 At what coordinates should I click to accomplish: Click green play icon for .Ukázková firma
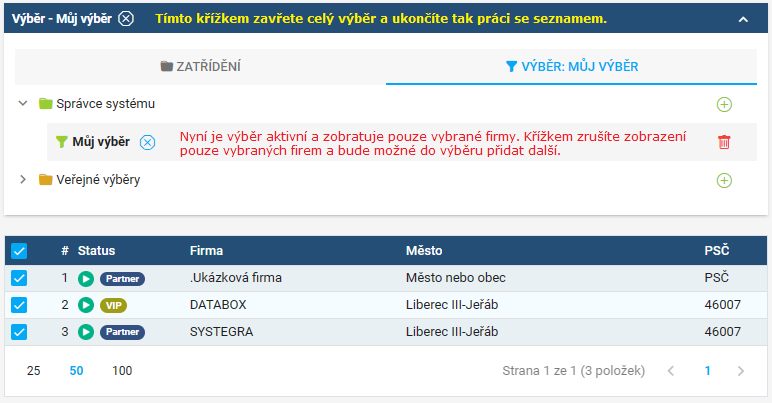pos(86,279)
